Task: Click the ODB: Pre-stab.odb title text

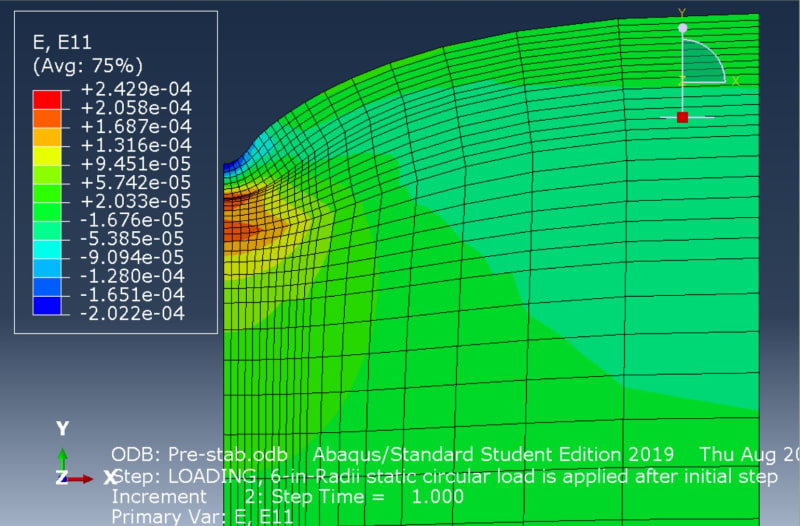Action: point(199,454)
